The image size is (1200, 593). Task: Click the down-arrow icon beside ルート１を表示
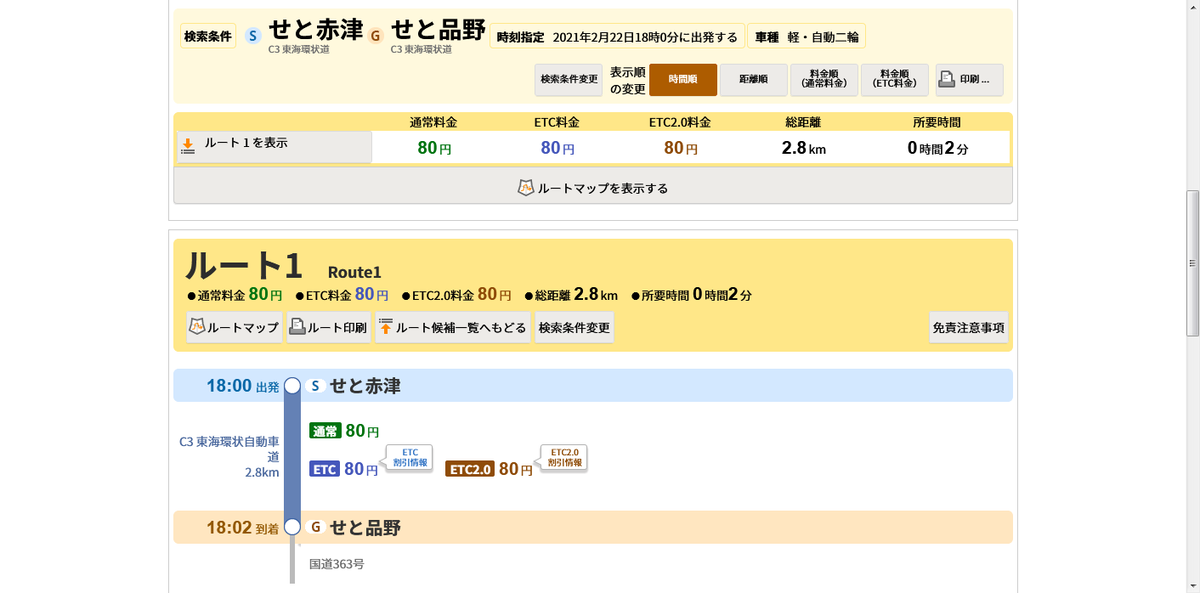[187, 148]
